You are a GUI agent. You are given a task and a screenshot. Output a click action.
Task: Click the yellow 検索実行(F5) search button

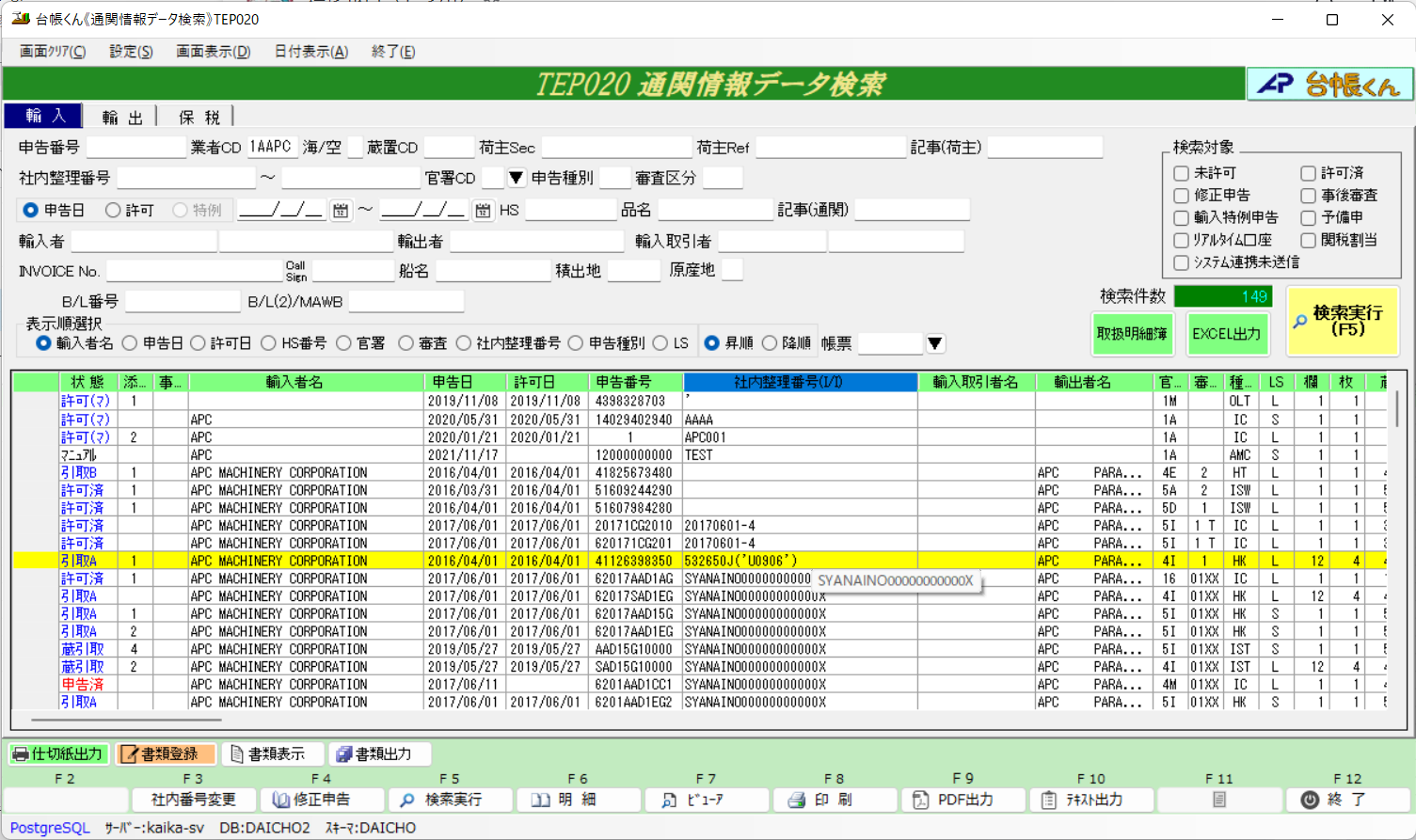point(1342,322)
